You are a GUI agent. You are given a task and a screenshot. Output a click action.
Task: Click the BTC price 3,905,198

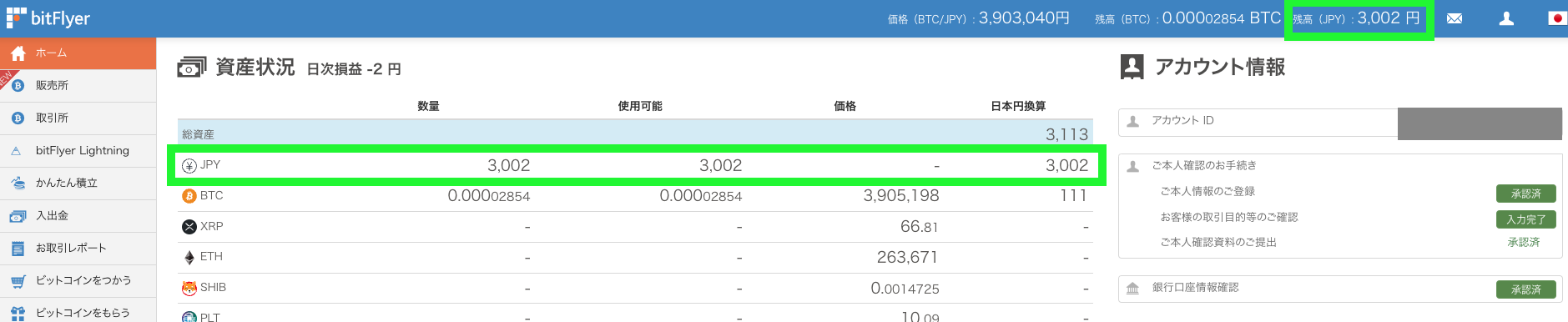(x=901, y=196)
